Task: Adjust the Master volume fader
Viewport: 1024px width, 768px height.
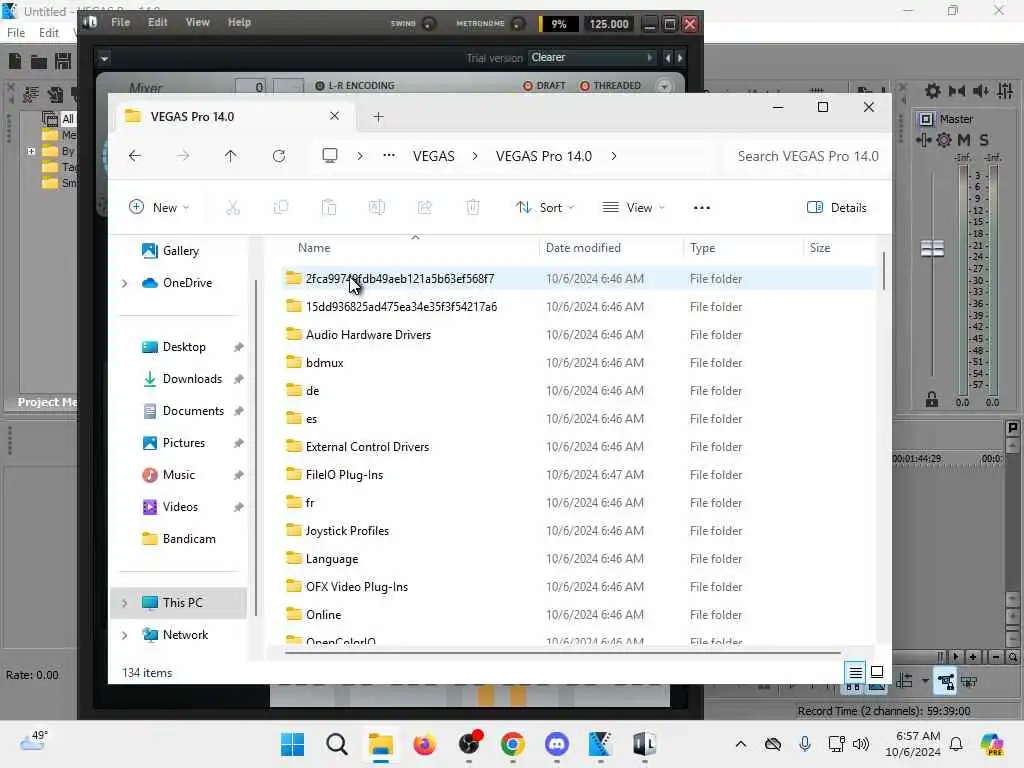Action: (932, 248)
